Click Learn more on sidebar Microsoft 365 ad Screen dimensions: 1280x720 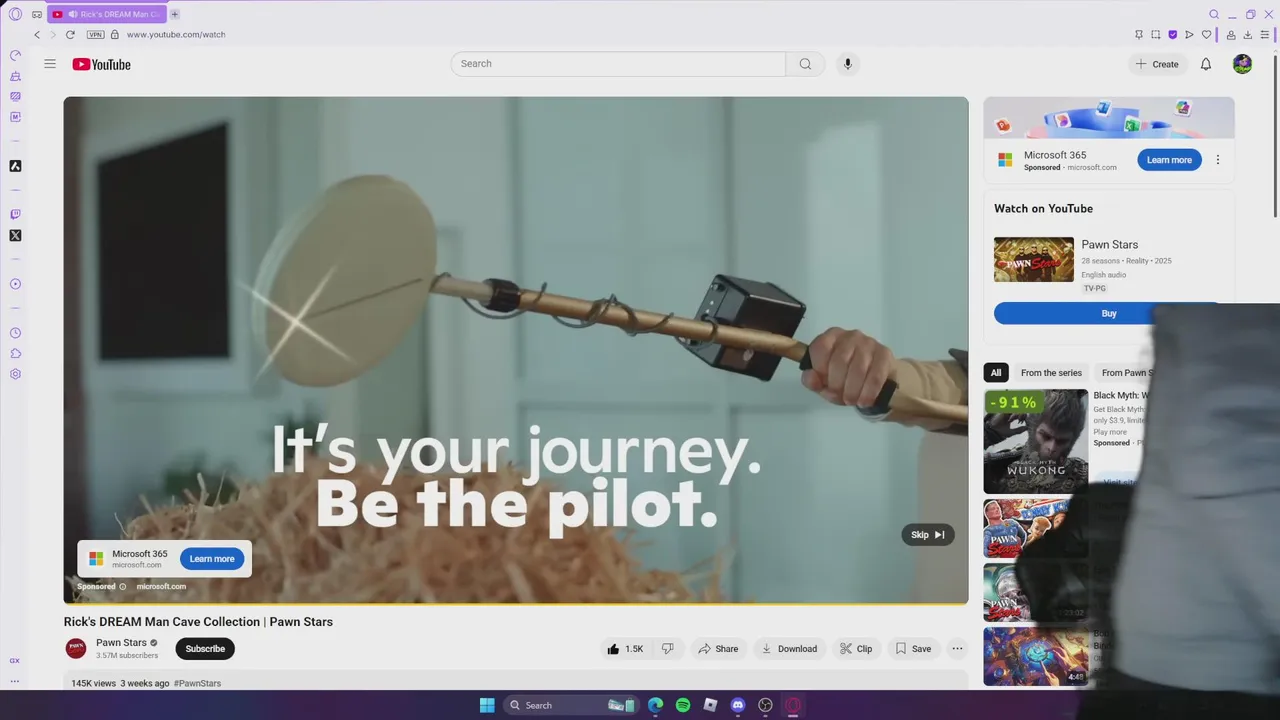tap(1169, 160)
